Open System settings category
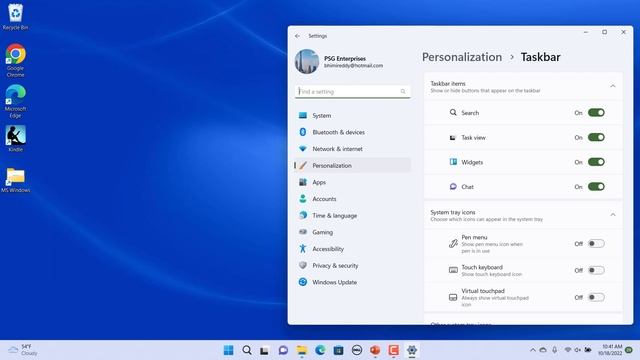The width and height of the screenshot is (640, 360). pyautogui.click(x=352, y=116)
